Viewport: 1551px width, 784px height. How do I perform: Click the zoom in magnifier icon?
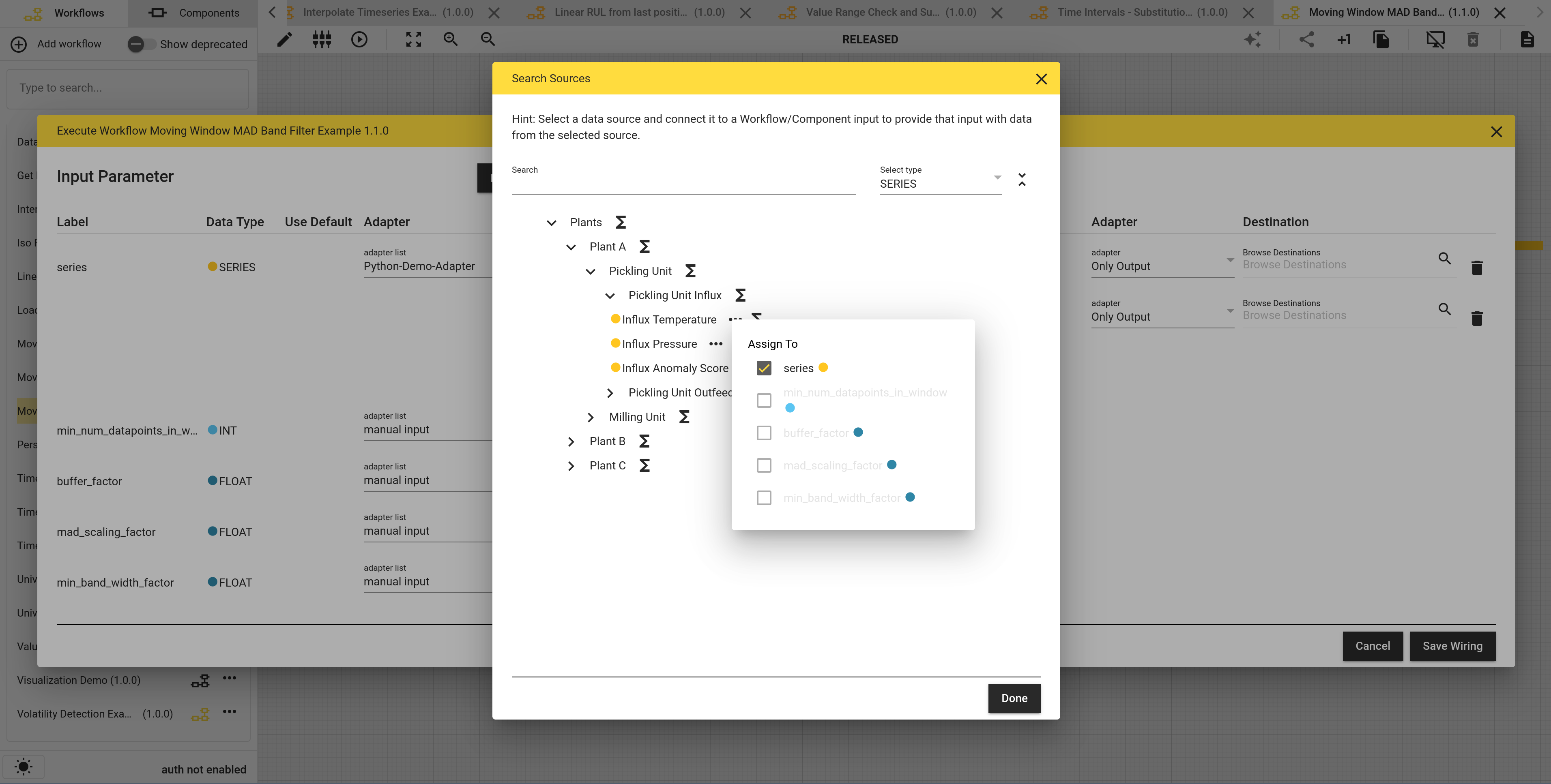point(450,40)
